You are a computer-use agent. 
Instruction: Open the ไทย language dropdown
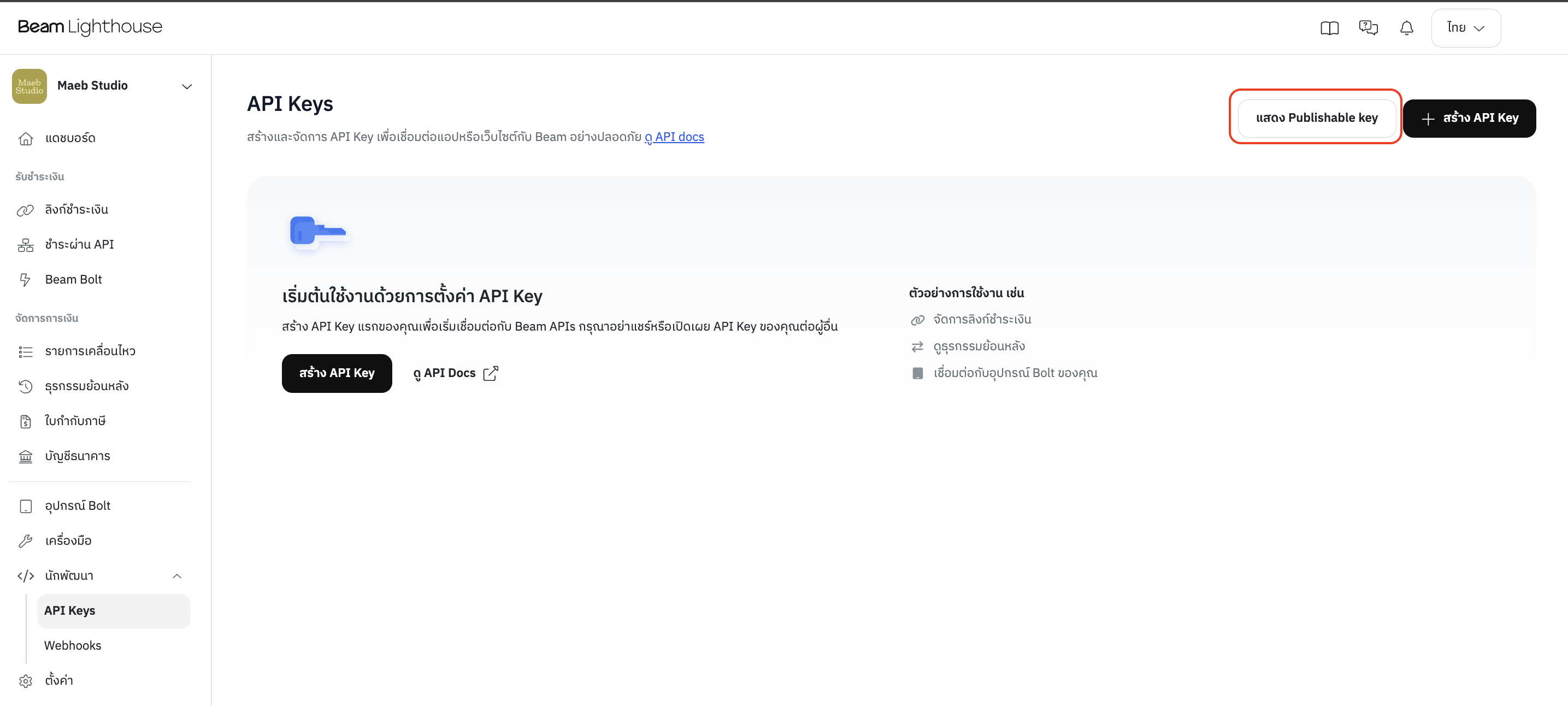point(1466,28)
